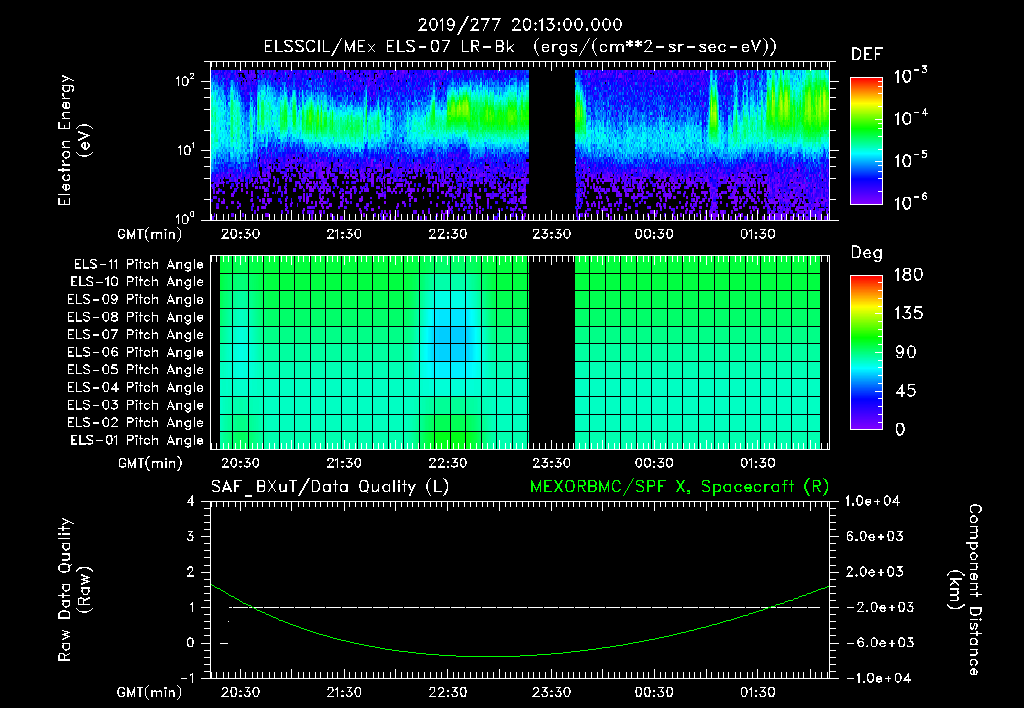
Task: Select the green MEXORBMC/SPF X, Spacecraft (R) legend
Action: (x=679, y=487)
